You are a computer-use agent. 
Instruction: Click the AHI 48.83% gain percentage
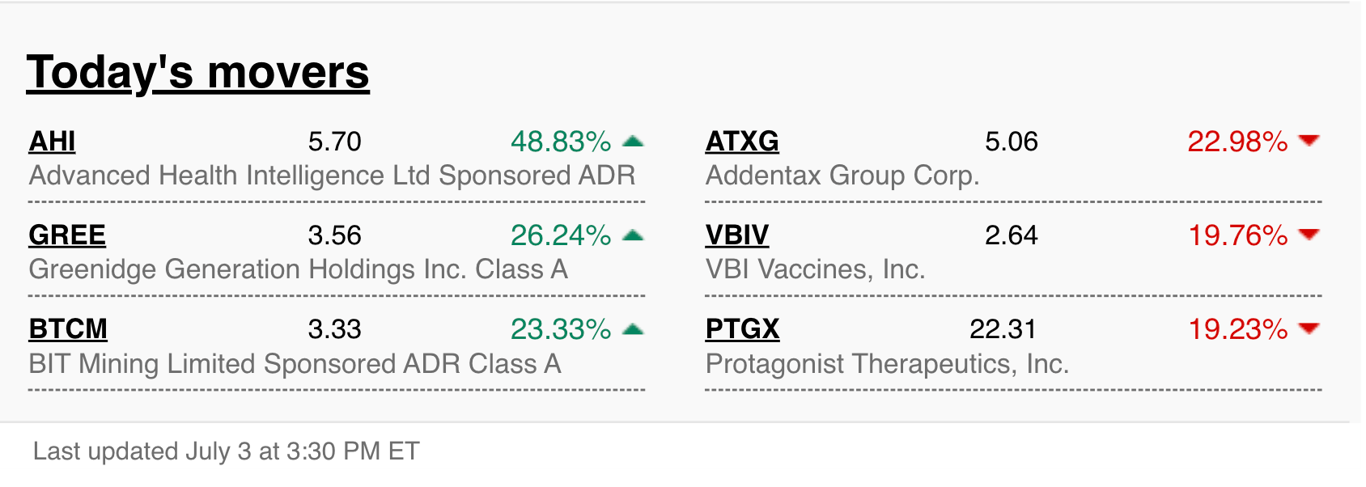click(x=560, y=142)
